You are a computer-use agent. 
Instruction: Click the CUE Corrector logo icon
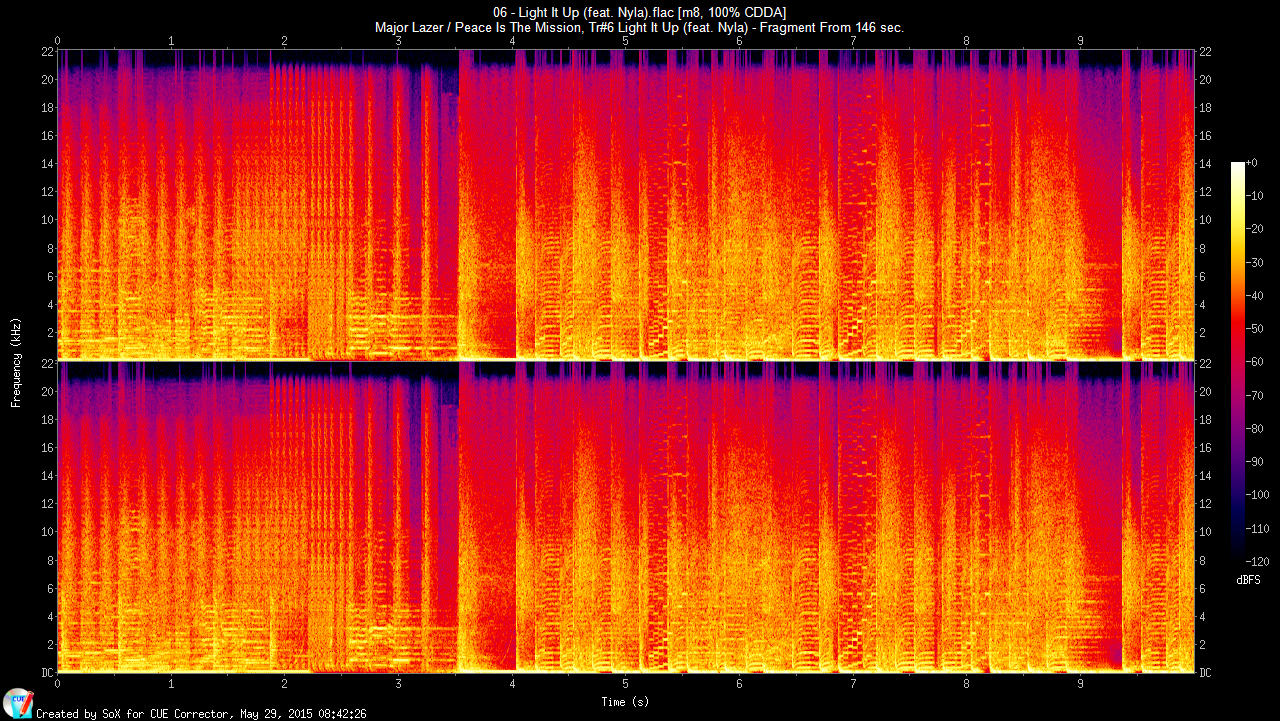(x=17, y=703)
